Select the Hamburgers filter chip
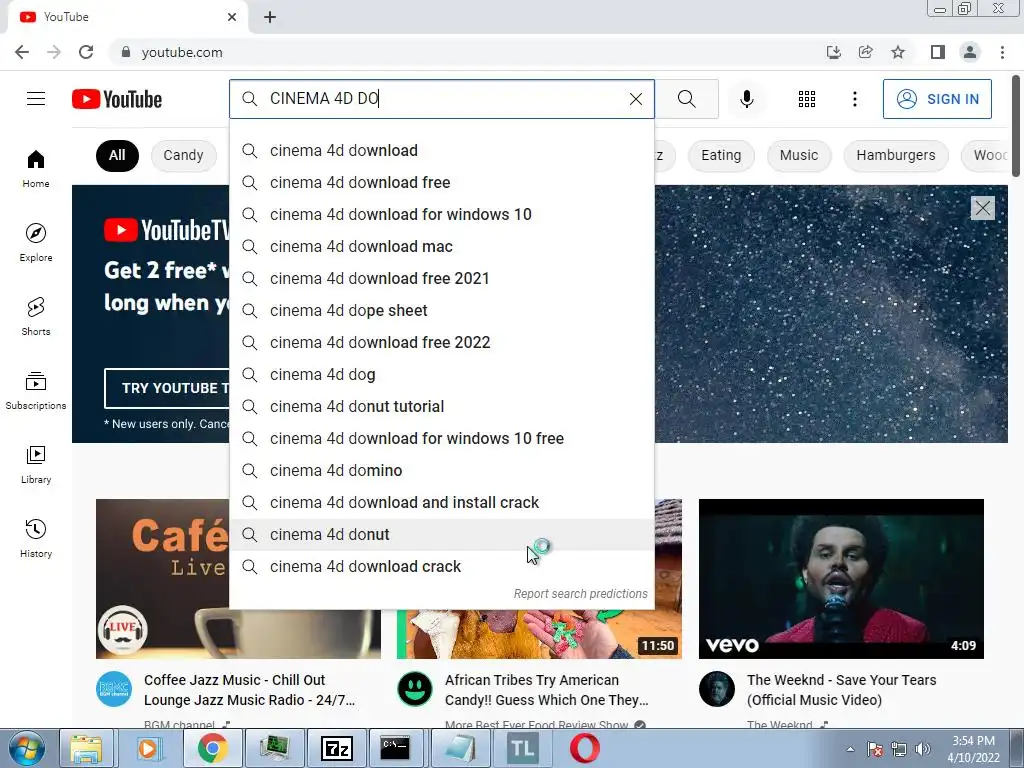 [x=895, y=155]
